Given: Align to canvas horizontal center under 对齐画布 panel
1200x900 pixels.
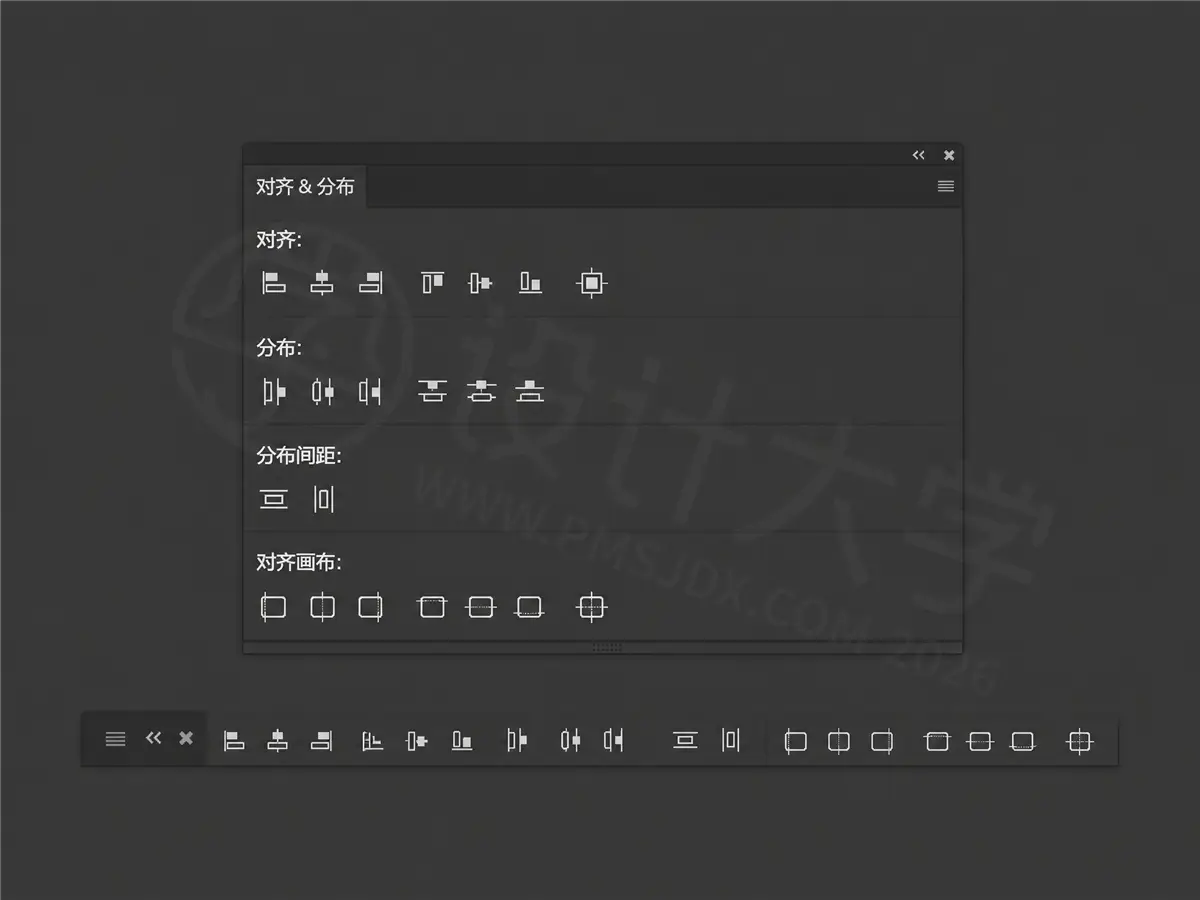Looking at the screenshot, I should [x=322, y=607].
